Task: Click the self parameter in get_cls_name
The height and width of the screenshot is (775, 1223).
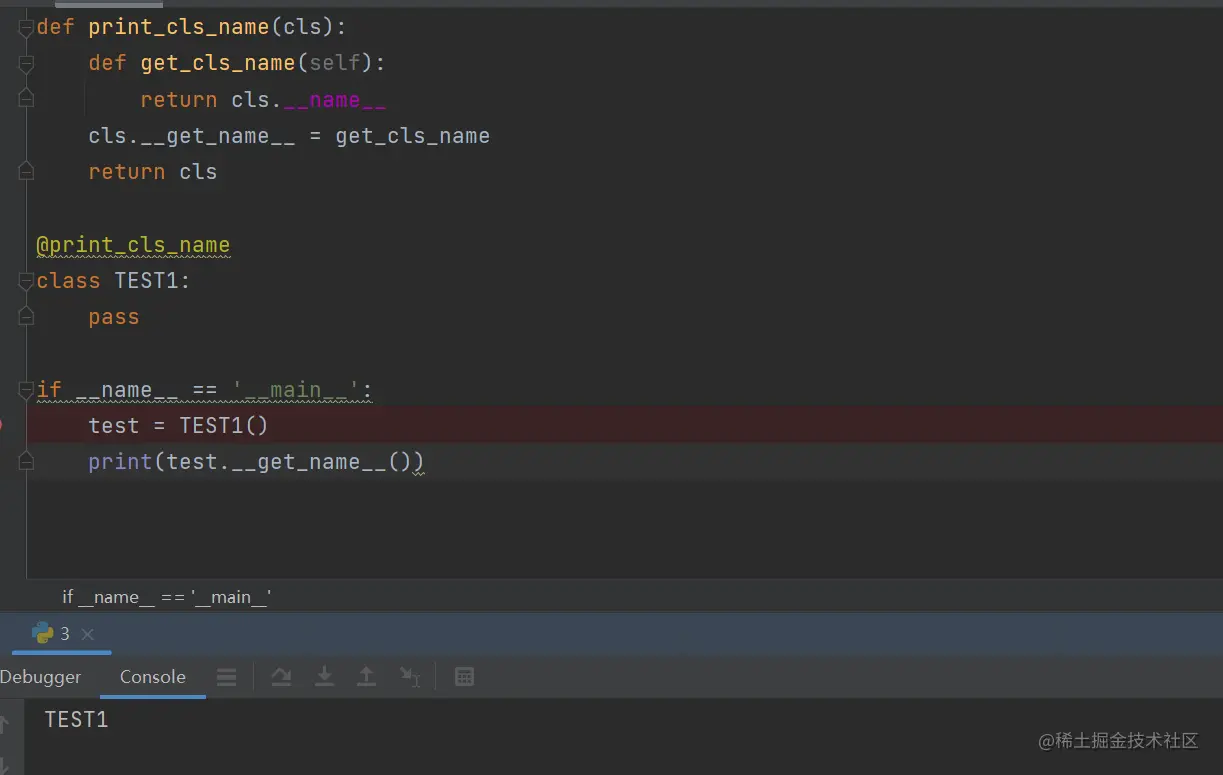Action: (334, 64)
